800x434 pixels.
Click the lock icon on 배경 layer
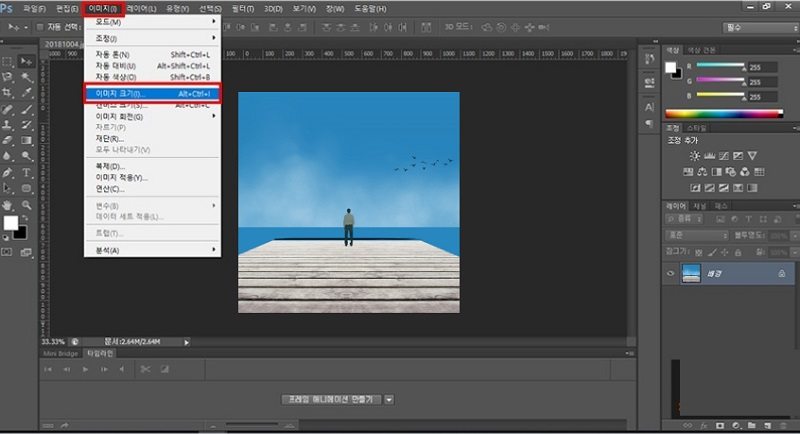pos(780,273)
